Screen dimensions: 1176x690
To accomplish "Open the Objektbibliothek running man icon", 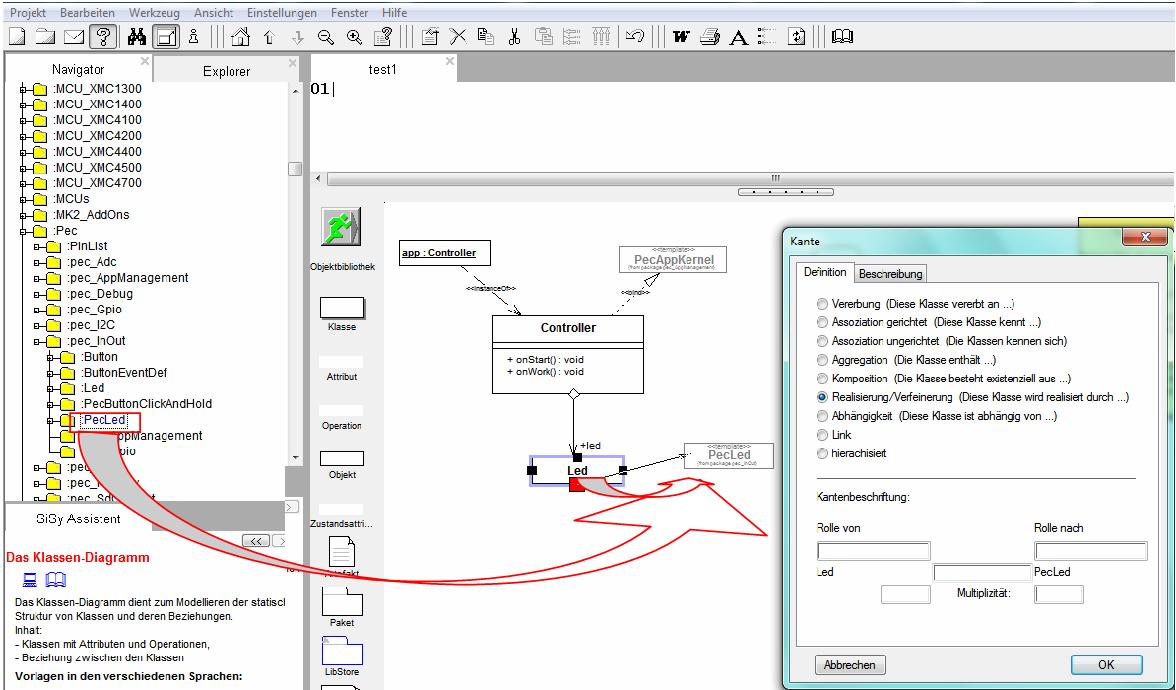I will click(341, 227).
